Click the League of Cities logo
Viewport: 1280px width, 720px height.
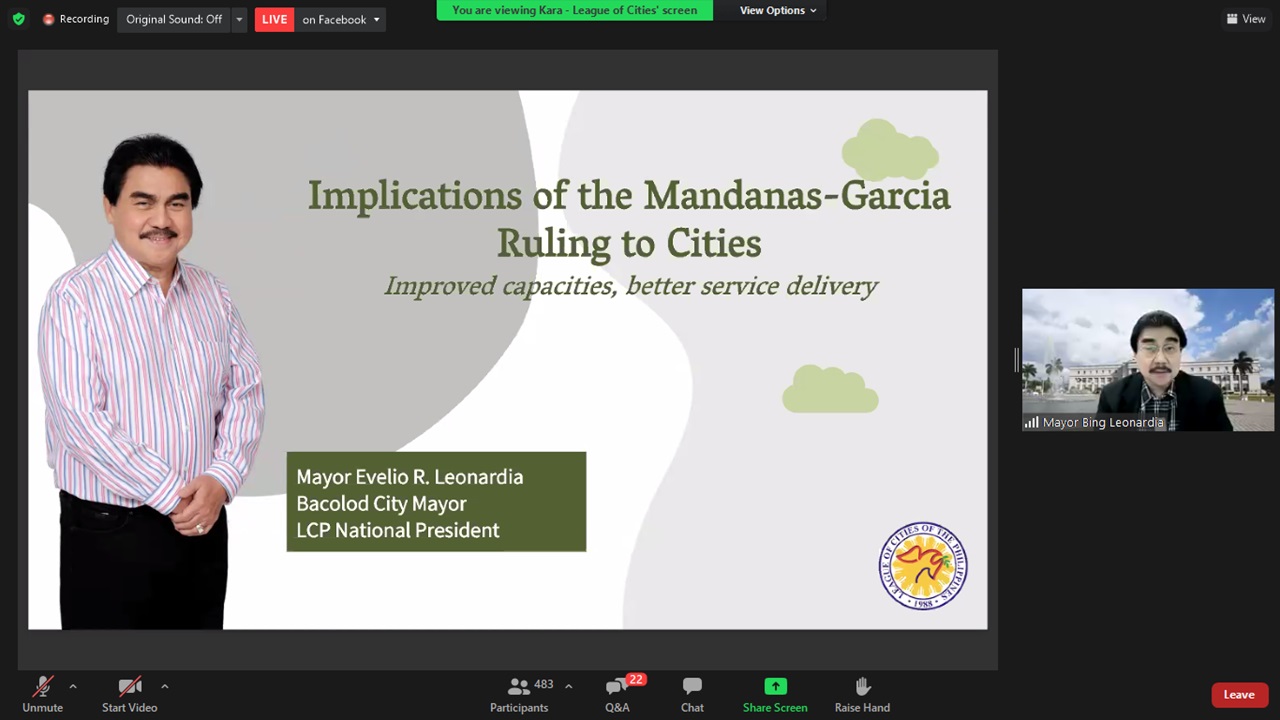(922, 565)
